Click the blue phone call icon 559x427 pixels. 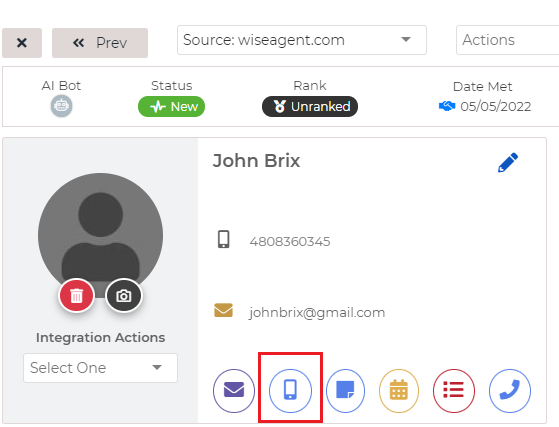point(510,391)
